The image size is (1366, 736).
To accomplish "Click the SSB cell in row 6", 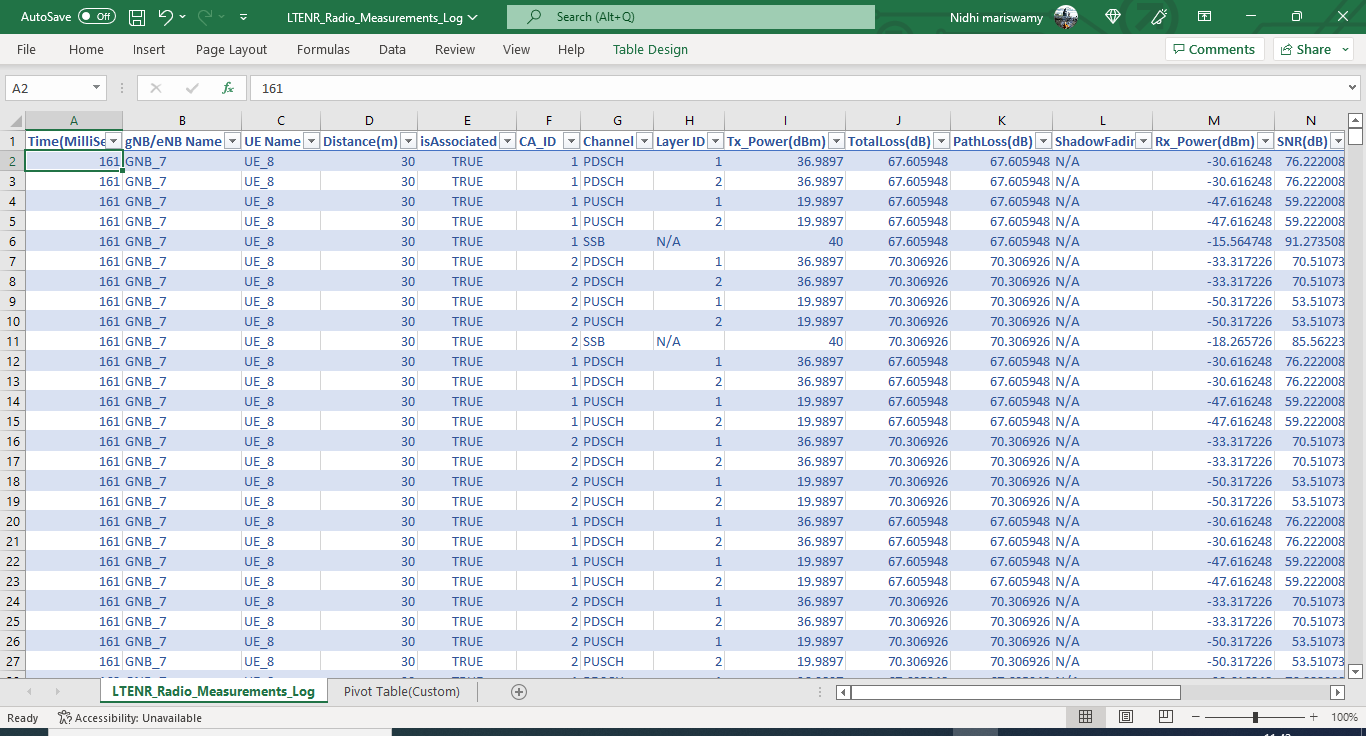I will 617,241.
